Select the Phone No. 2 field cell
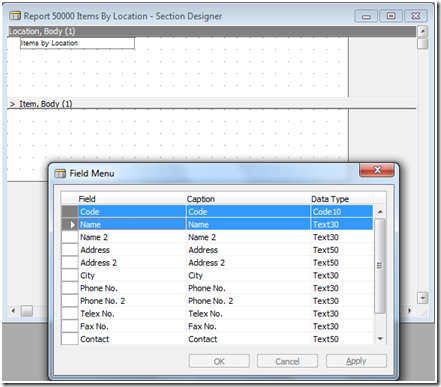Image resolution: width=441 pixels, height=387 pixels. (x=132, y=301)
